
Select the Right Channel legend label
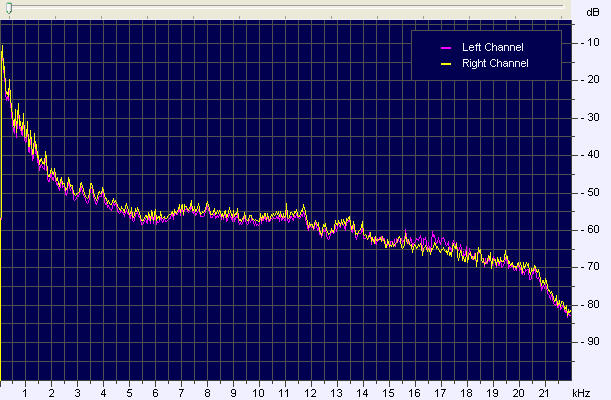coord(495,63)
